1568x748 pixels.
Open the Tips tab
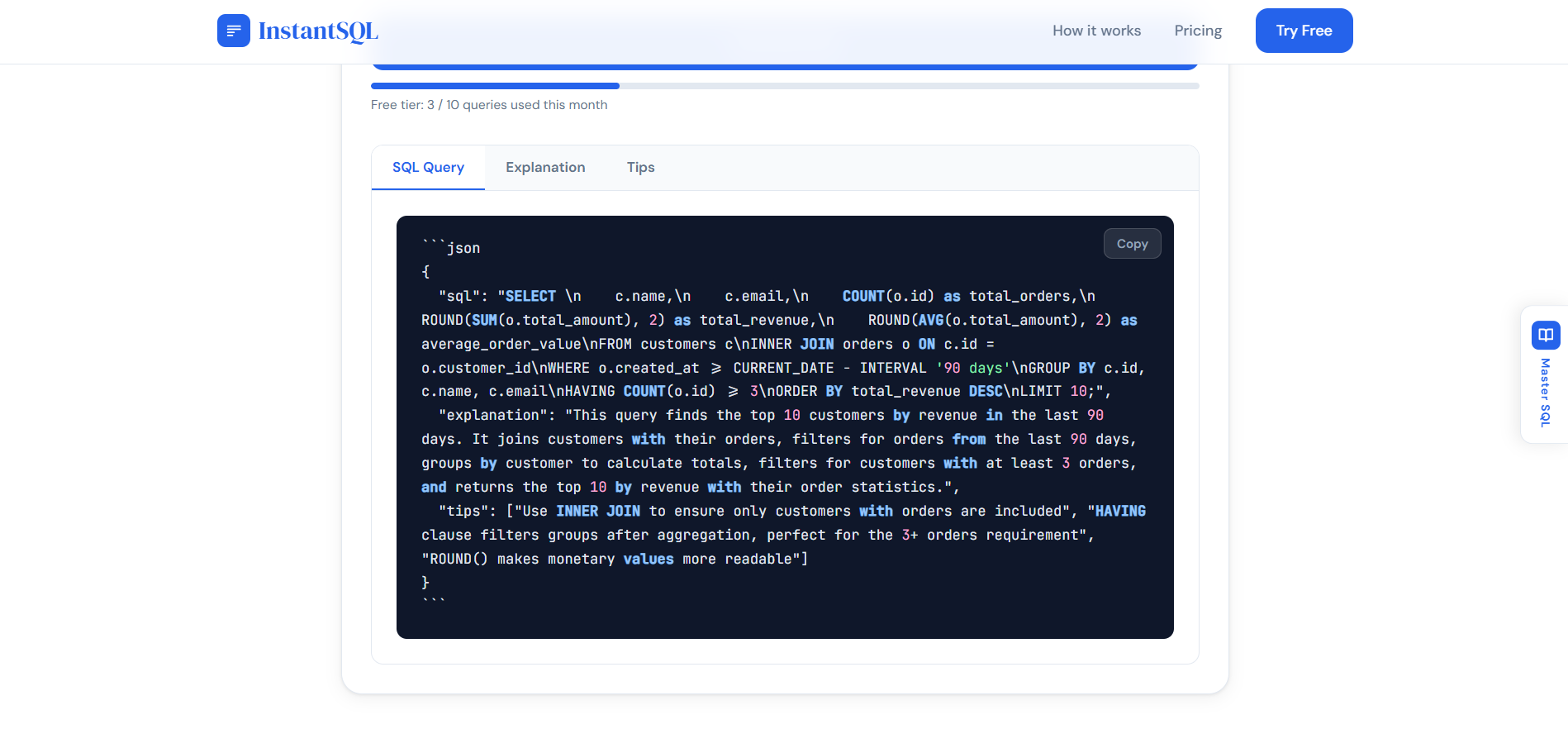(x=640, y=167)
